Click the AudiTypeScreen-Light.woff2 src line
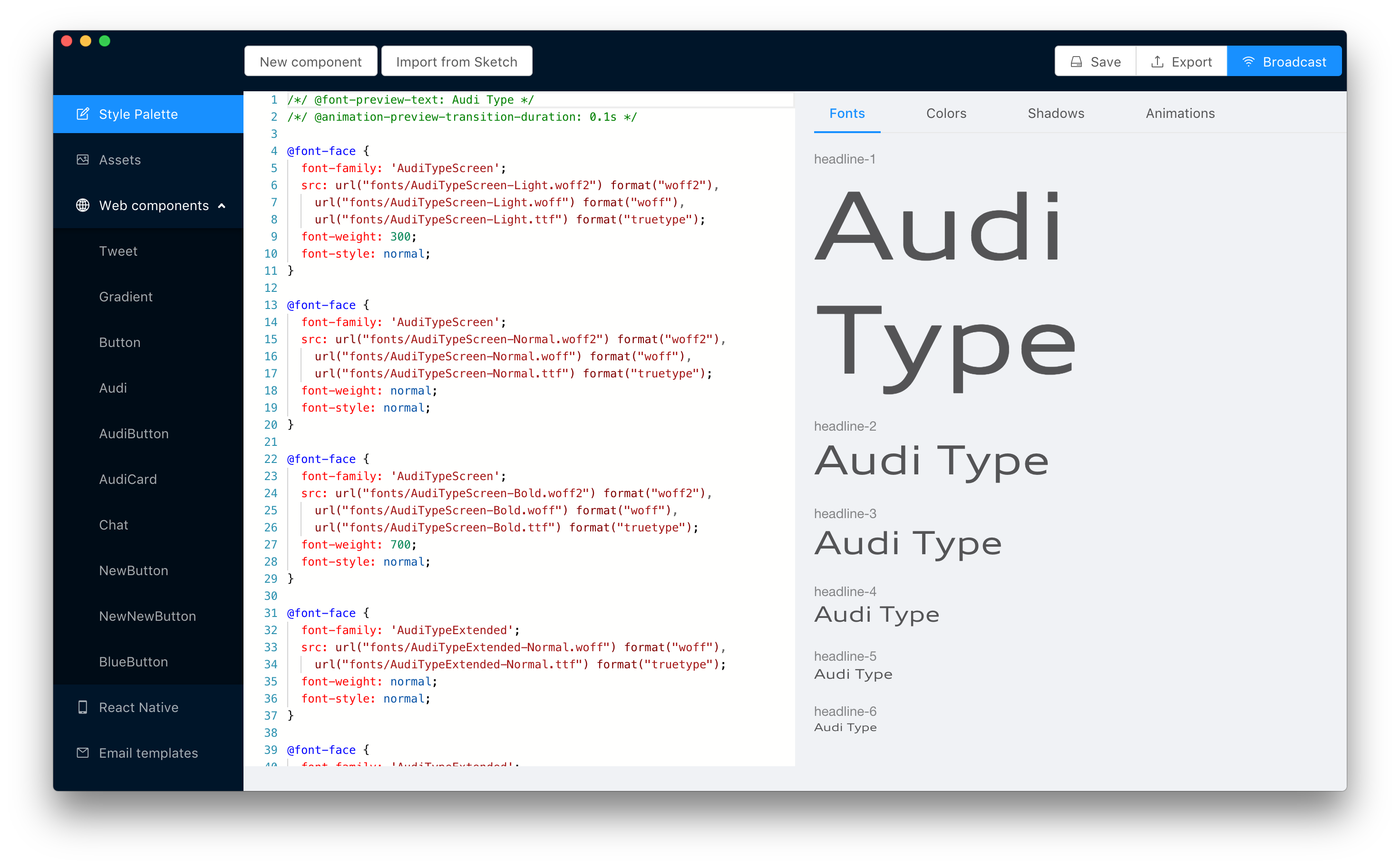Screen dimensions: 1400x867 [510, 185]
